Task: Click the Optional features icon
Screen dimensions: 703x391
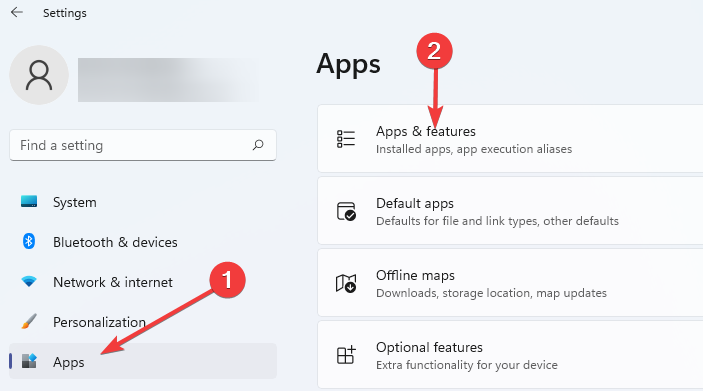Action: (x=346, y=355)
